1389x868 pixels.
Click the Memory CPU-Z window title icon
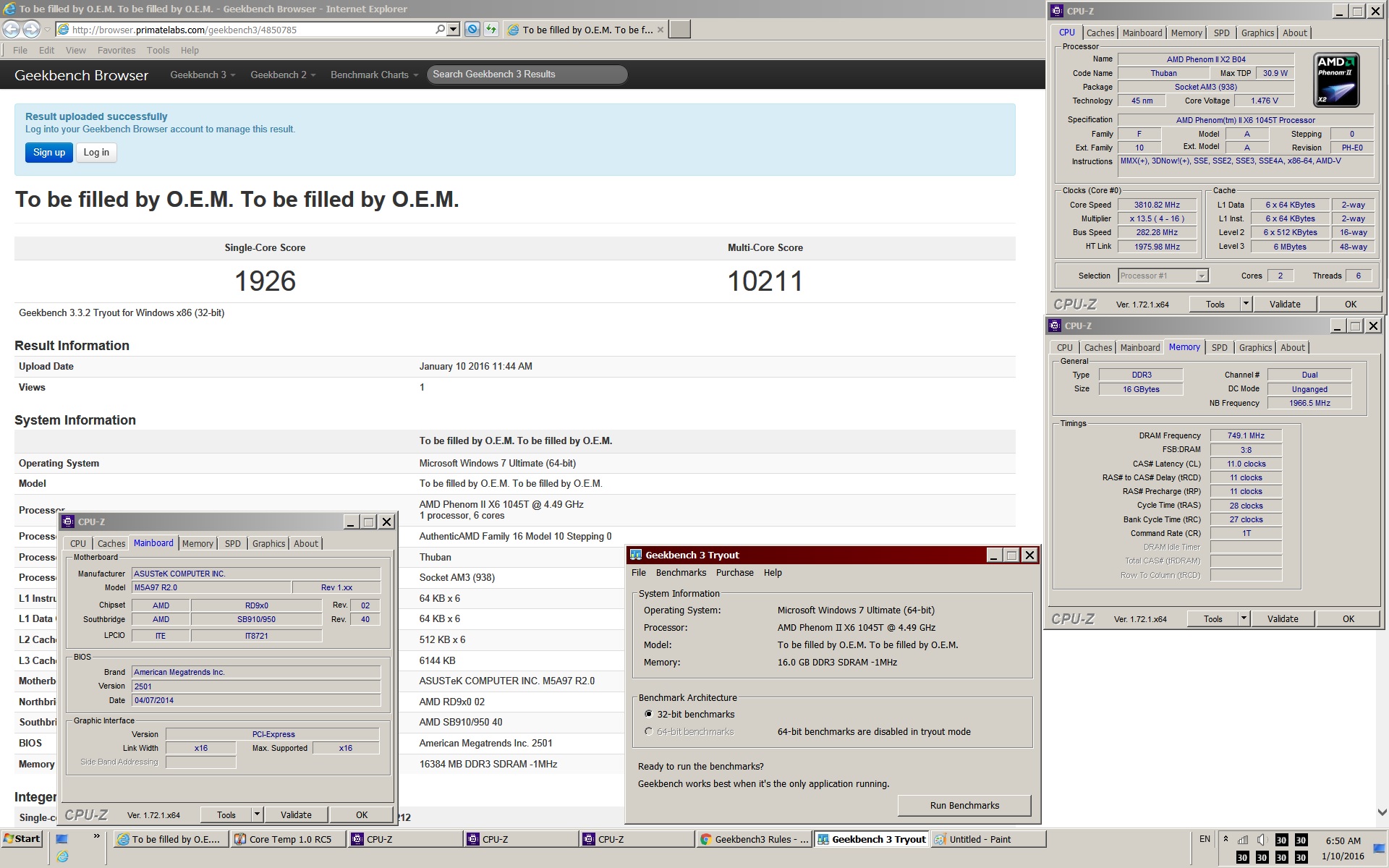(x=1055, y=325)
